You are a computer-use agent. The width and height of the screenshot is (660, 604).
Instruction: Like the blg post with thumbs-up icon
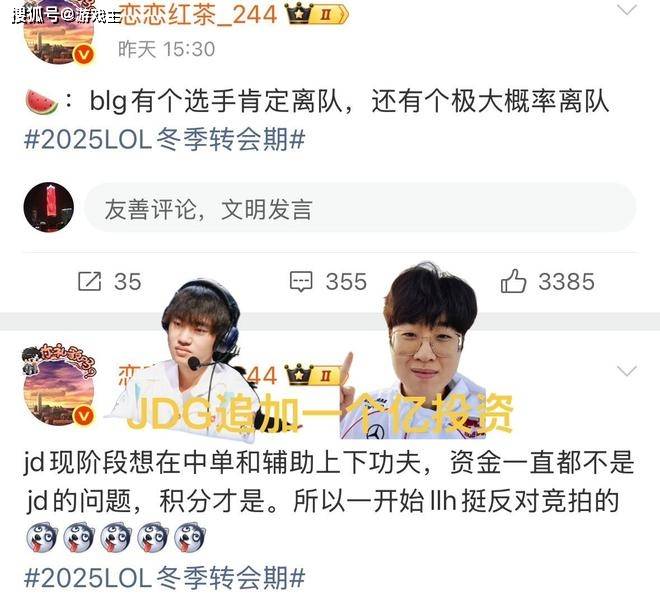[x=514, y=281]
